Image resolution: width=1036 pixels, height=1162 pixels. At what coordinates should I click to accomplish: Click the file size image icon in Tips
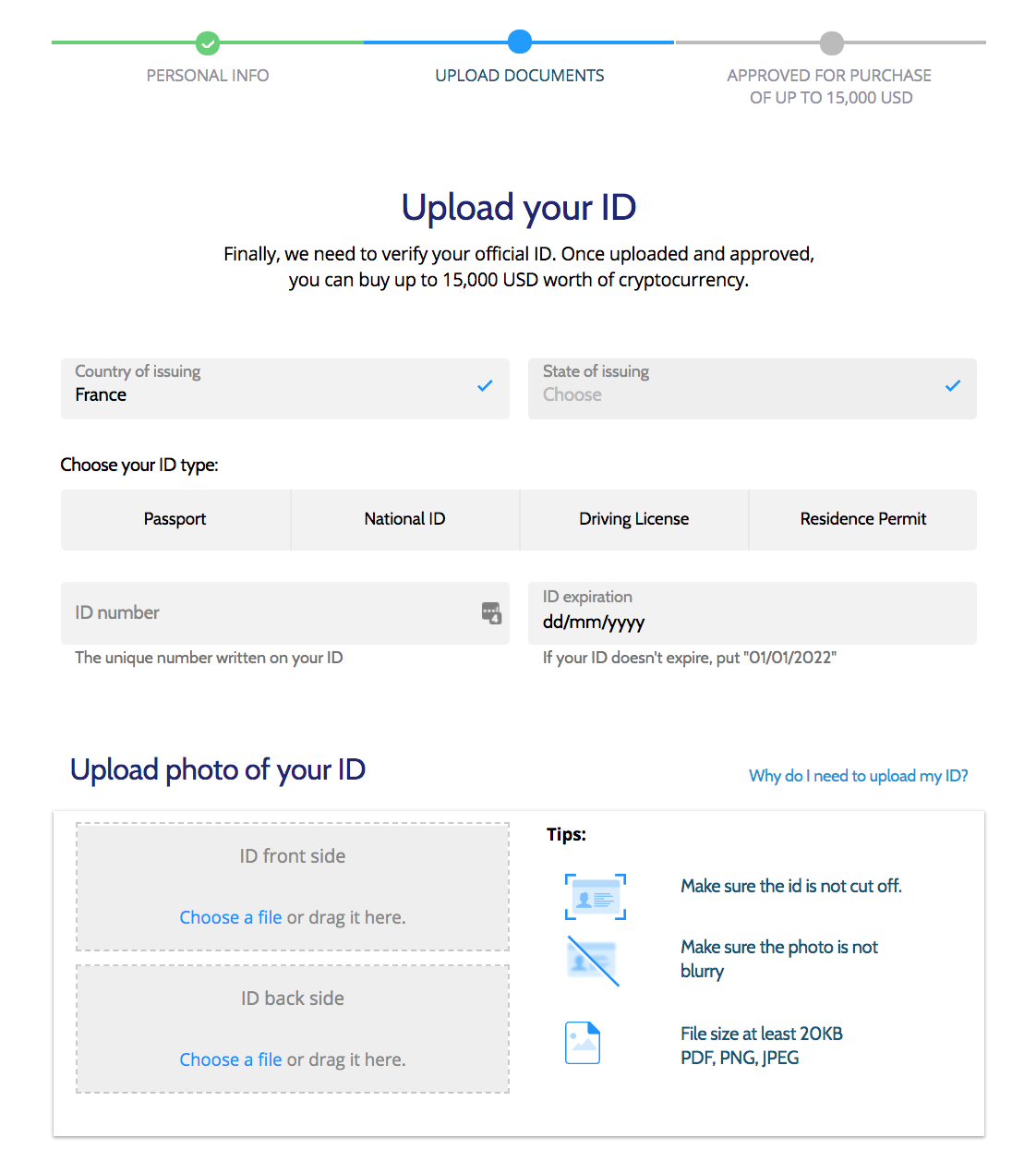tap(582, 1042)
